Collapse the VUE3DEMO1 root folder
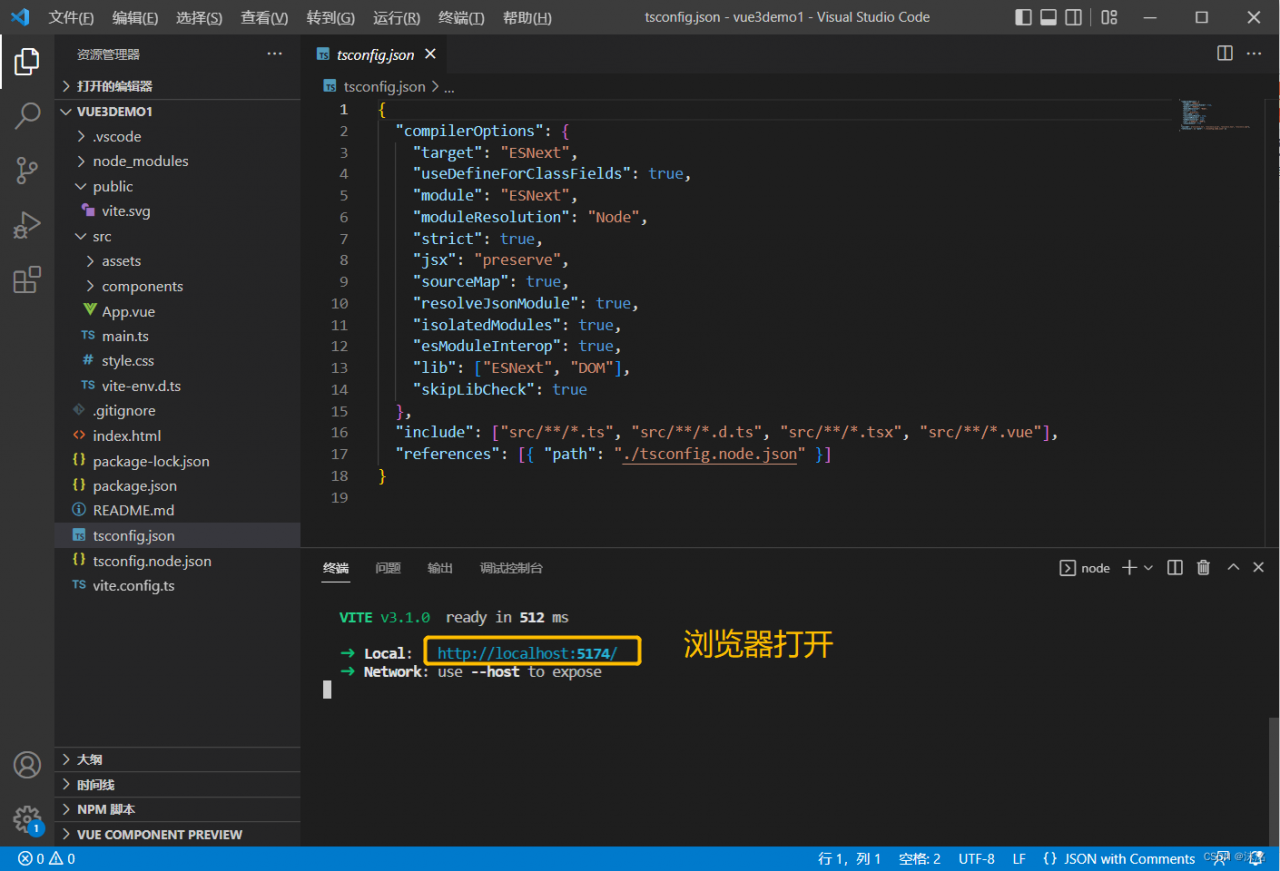This screenshot has width=1280, height=871. [178, 111]
